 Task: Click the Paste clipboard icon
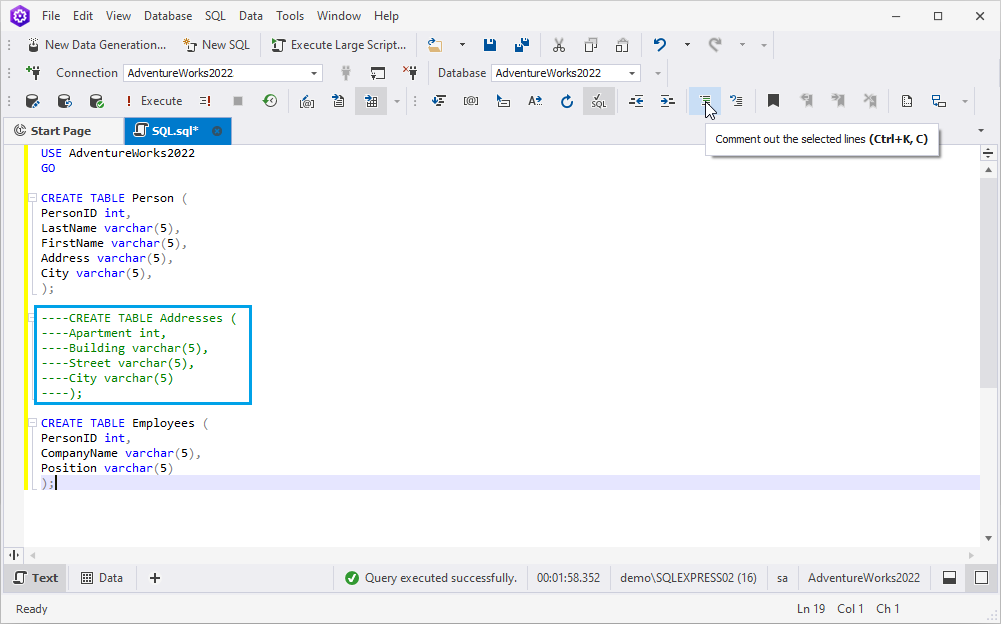[622, 45]
